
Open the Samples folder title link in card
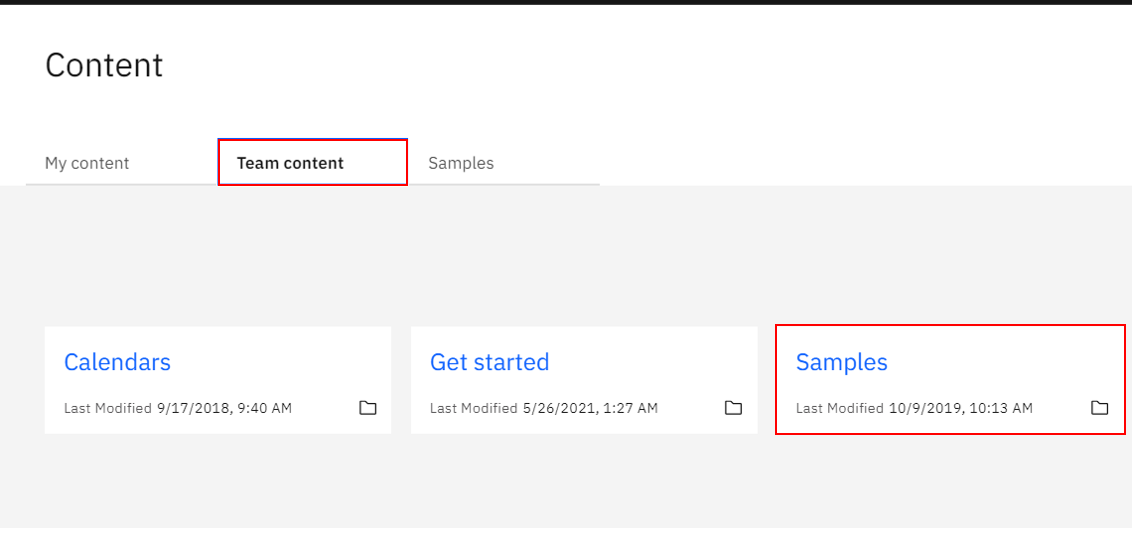click(841, 362)
